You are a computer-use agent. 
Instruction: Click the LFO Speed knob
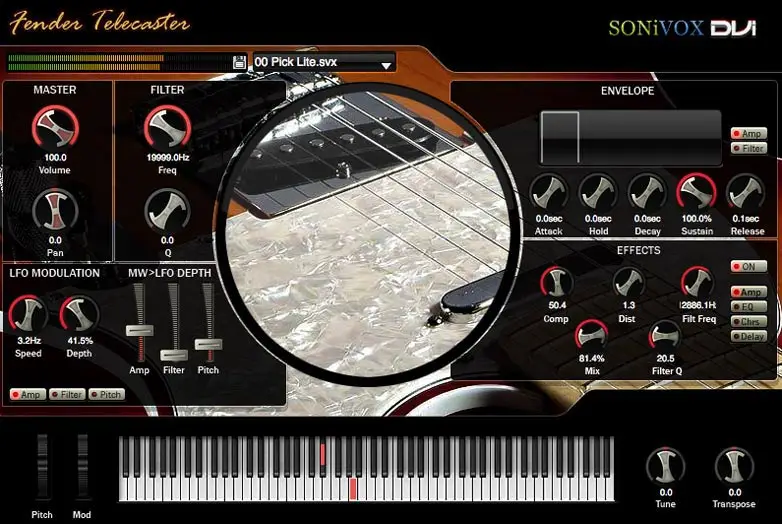(x=28, y=315)
